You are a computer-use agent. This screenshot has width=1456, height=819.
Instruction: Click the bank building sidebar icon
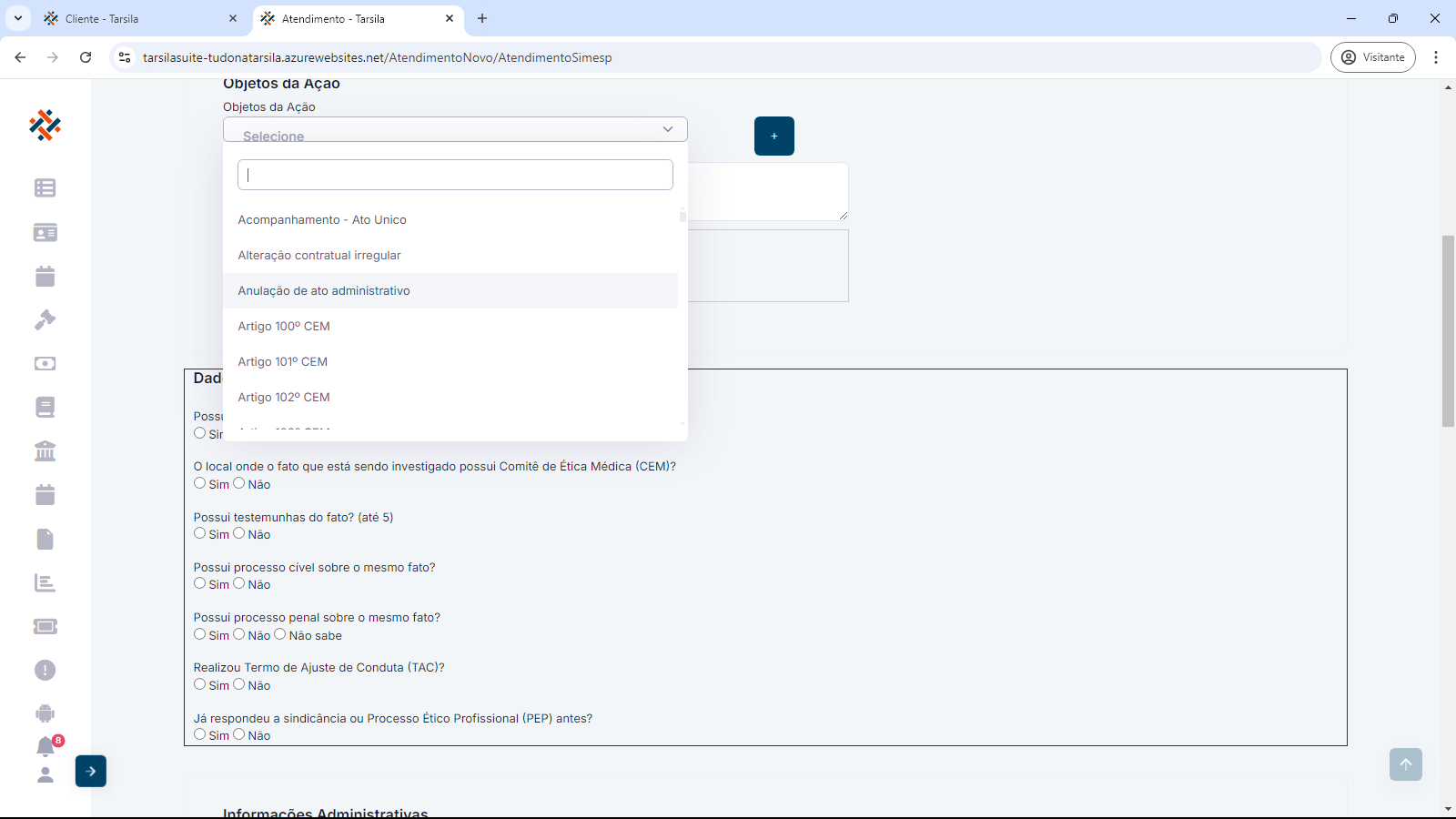(x=45, y=451)
